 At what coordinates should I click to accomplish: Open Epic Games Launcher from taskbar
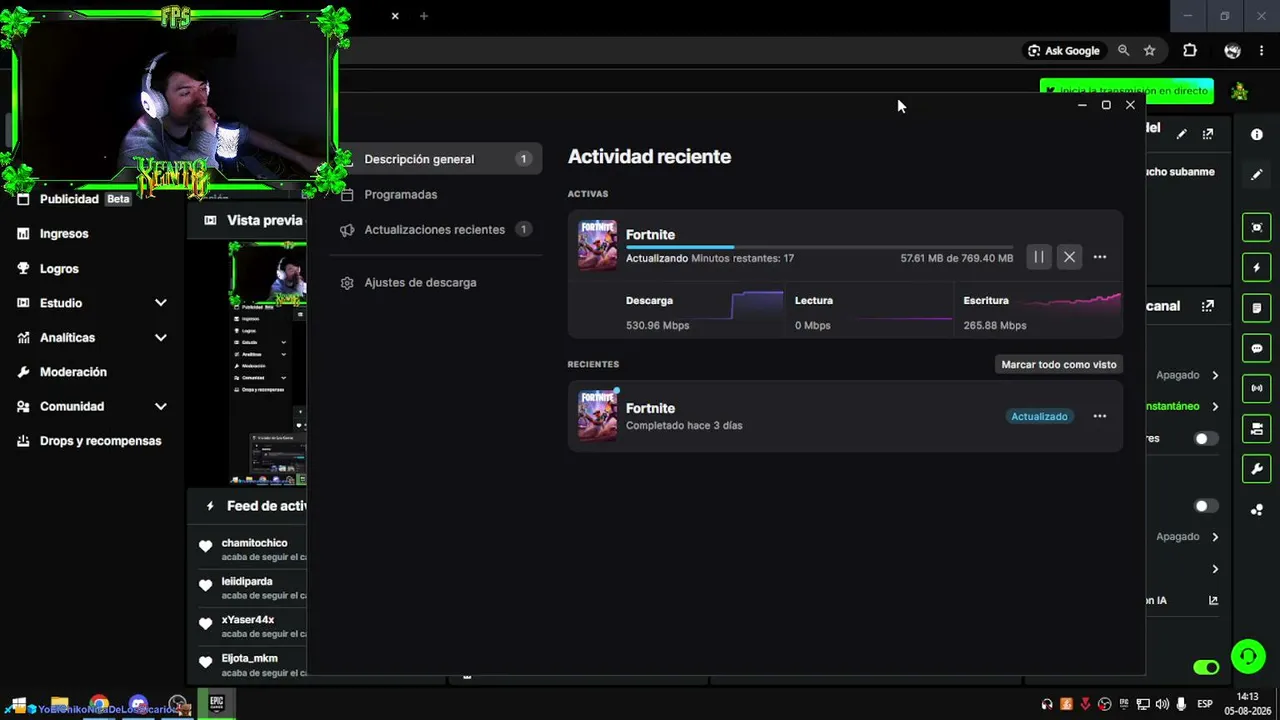(x=216, y=704)
